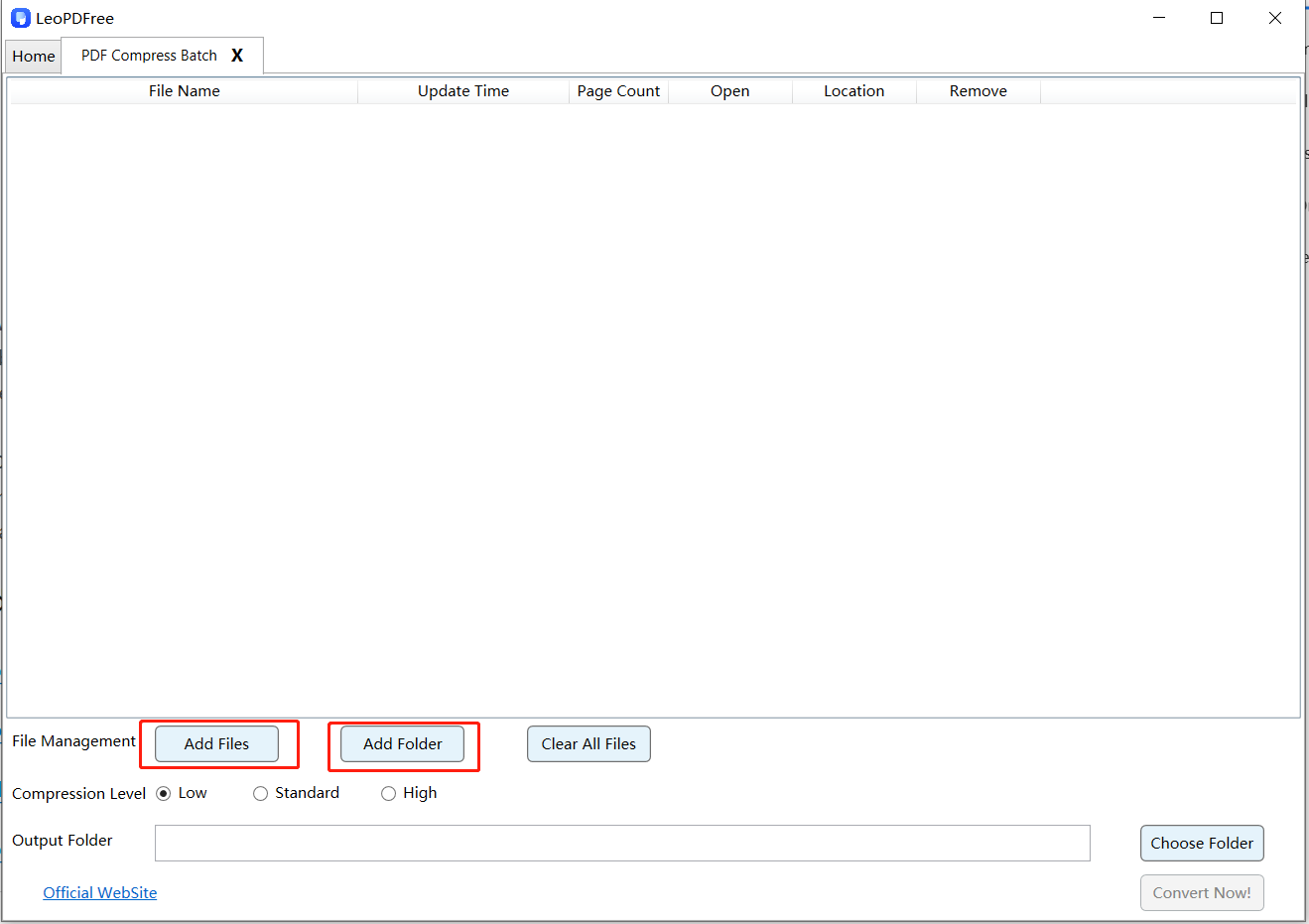Sort by the Update Time column header
This screenshot has height=924, width=1309.
click(x=462, y=90)
